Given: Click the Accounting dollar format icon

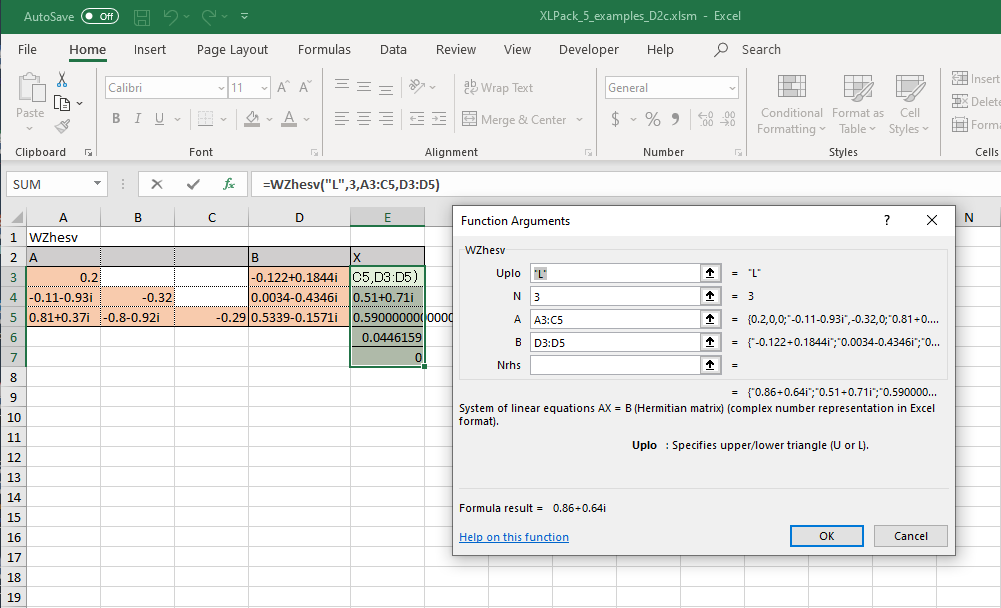Looking at the screenshot, I should tap(615, 119).
